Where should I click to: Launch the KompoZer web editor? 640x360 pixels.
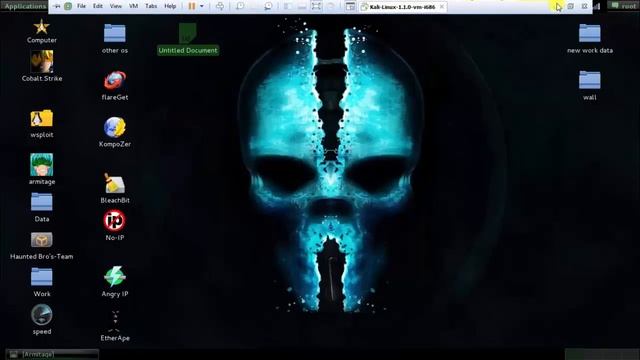tap(115, 127)
